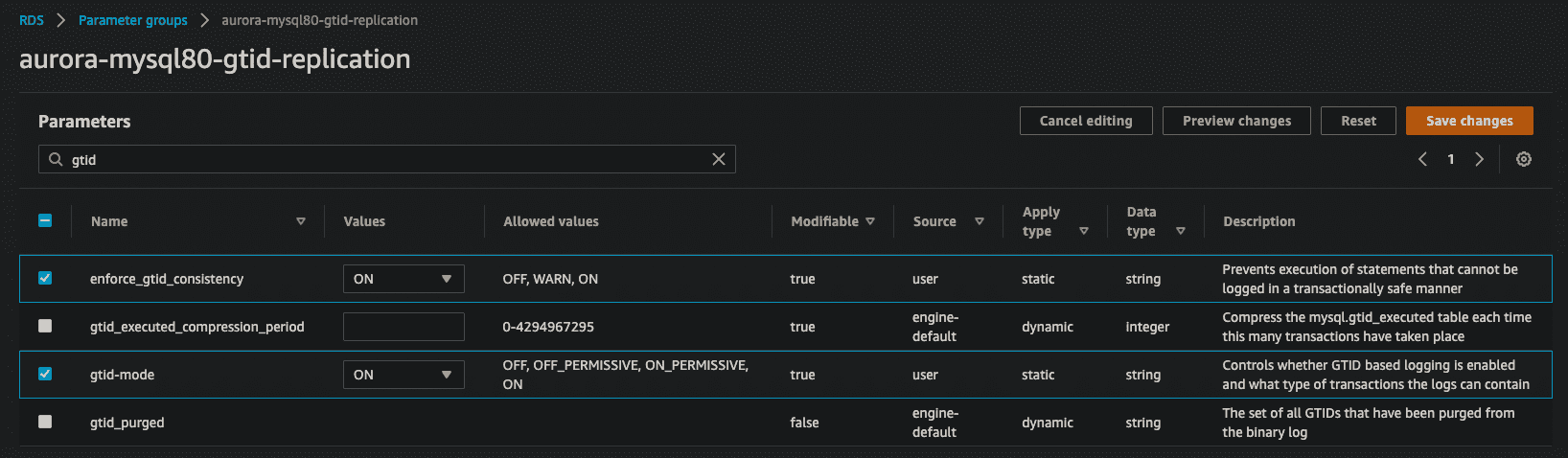Sort by Source column arrow
The height and width of the screenshot is (458, 1568).
pyautogui.click(x=980, y=221)
